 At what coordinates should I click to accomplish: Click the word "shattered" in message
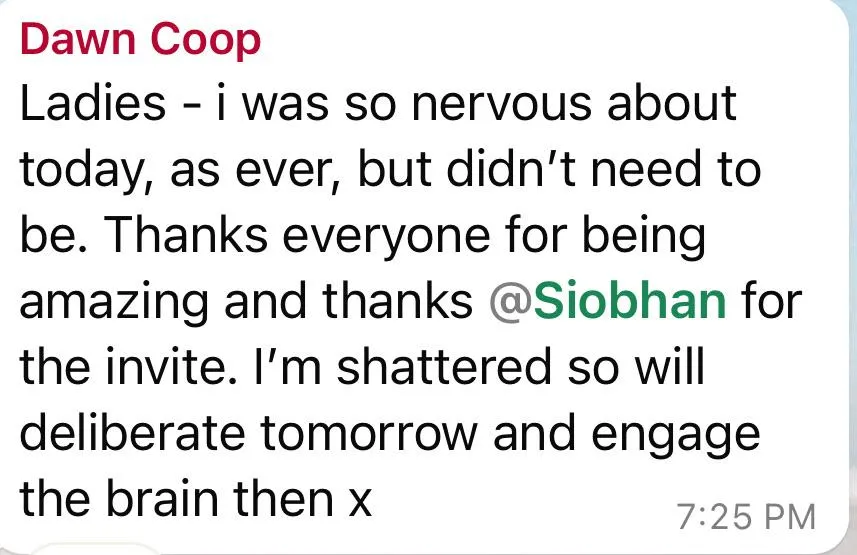point(444,366)
